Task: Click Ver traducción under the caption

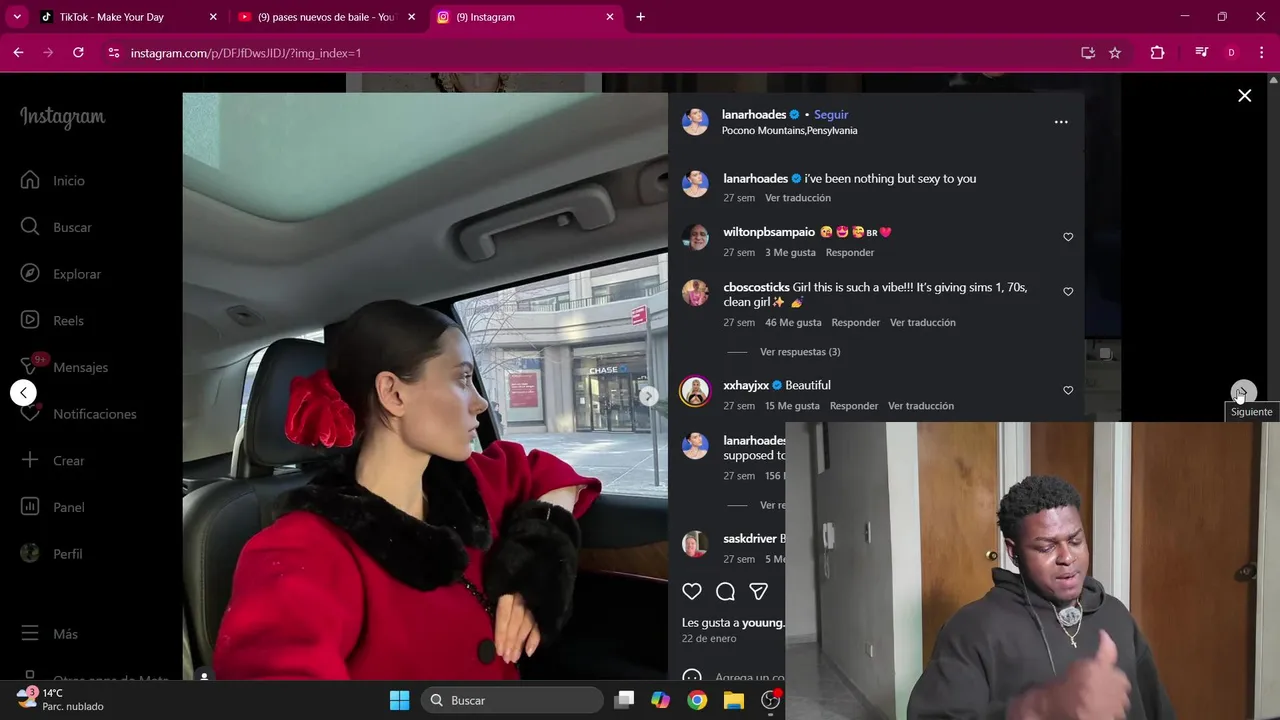Action: tap(797, 198)
